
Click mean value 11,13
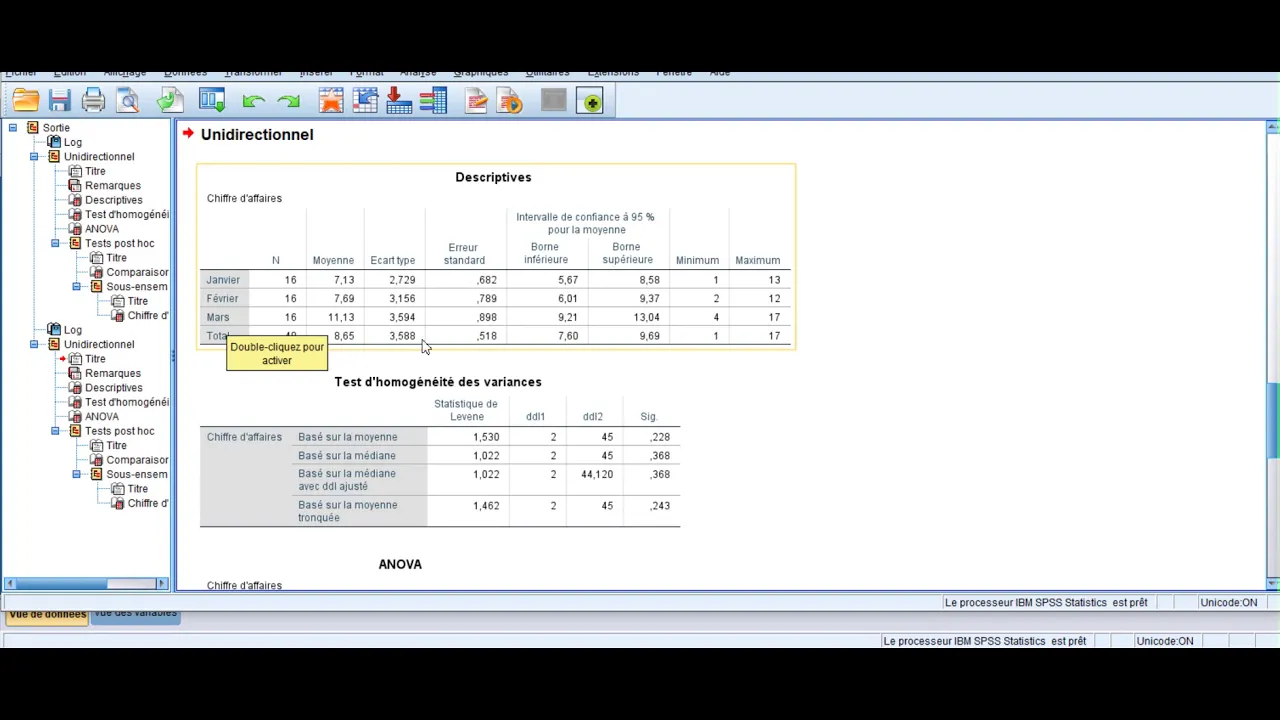tap(341, 317)
